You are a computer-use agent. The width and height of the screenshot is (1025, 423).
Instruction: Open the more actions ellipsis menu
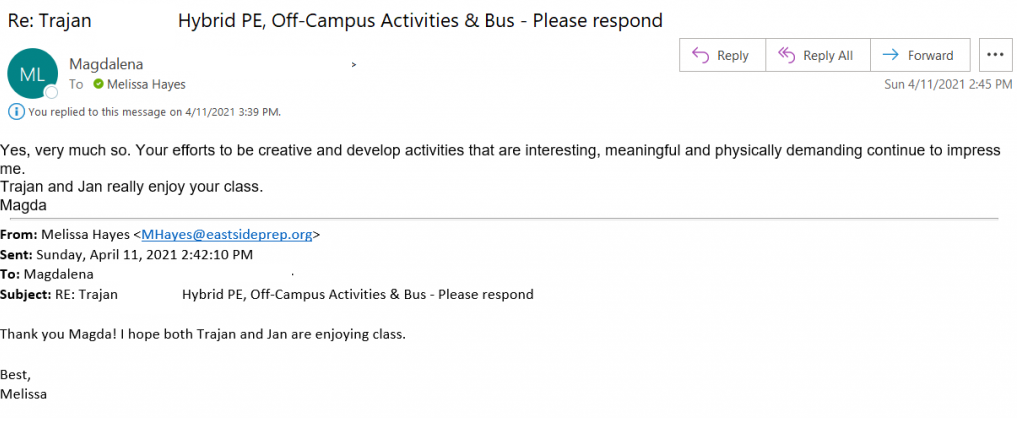(x=995, y=56)
